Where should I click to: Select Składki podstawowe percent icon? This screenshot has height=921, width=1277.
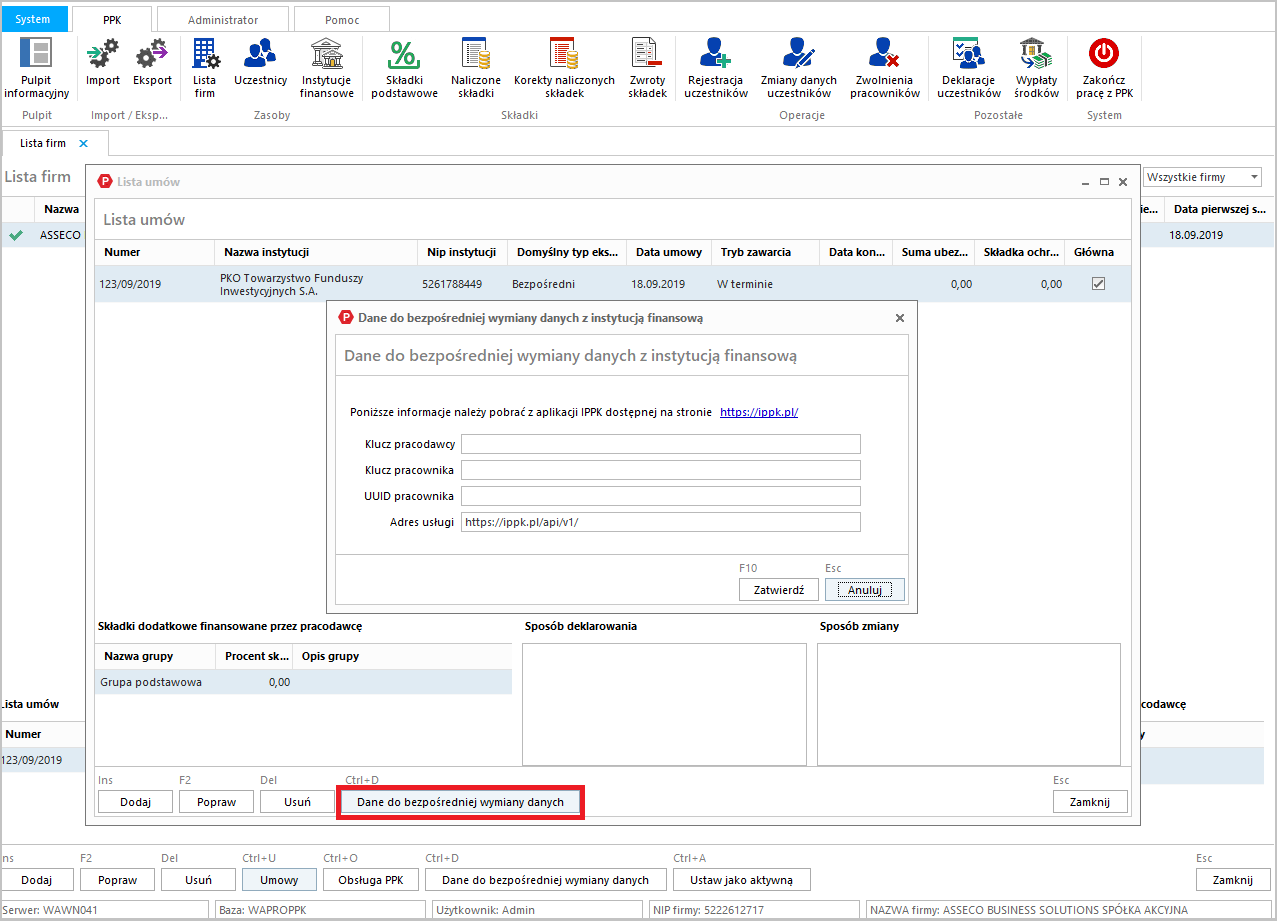click(404, 54)
